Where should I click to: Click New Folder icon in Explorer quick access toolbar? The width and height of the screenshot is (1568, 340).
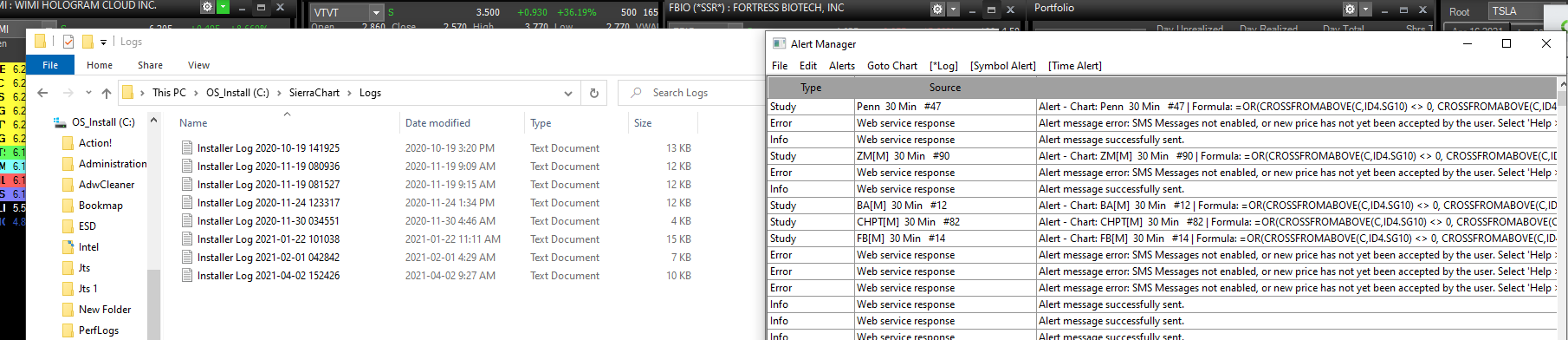point(87,41)
